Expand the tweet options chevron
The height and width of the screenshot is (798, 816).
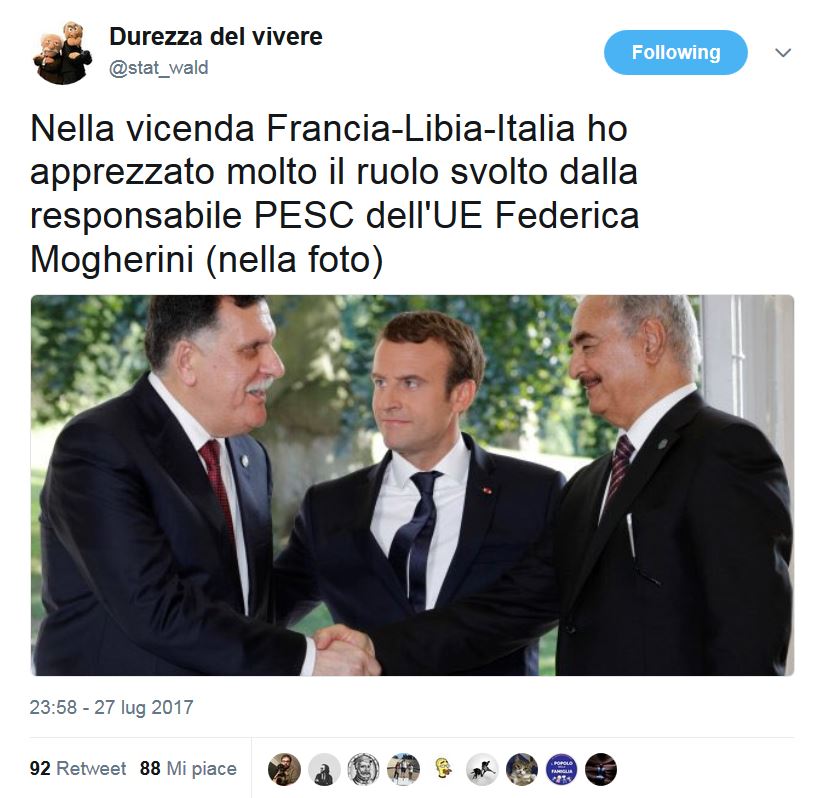(x=783, y=53)
